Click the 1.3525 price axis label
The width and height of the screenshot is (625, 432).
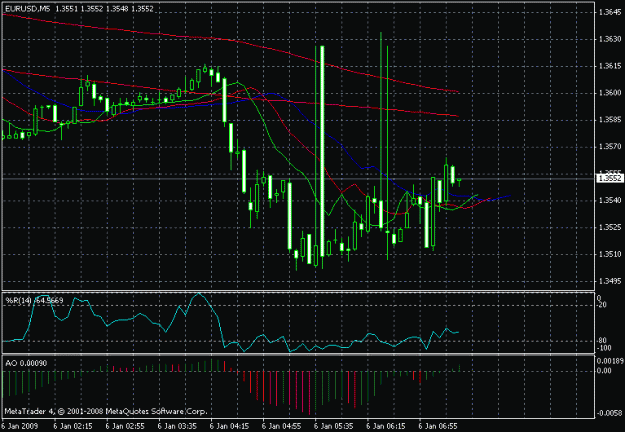[x=609, y=227]
